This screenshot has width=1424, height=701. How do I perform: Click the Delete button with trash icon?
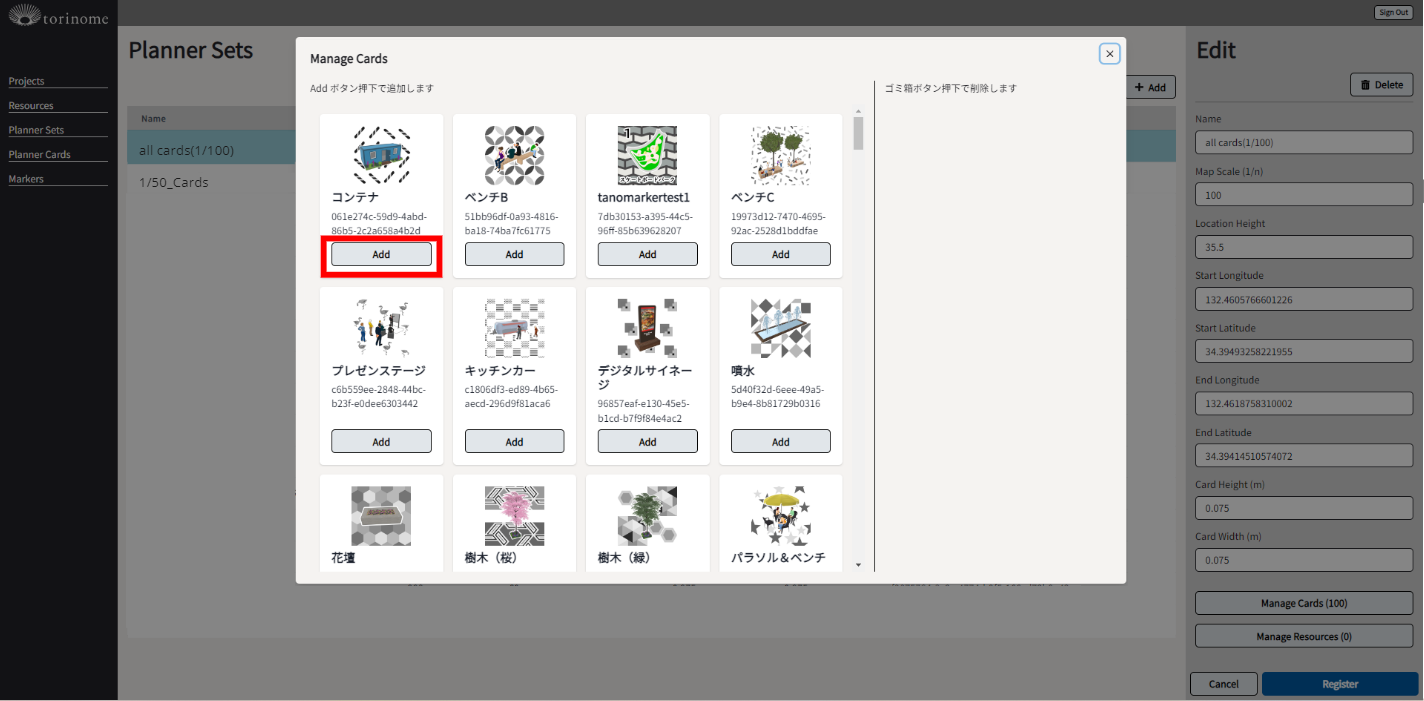[1381, 85]
